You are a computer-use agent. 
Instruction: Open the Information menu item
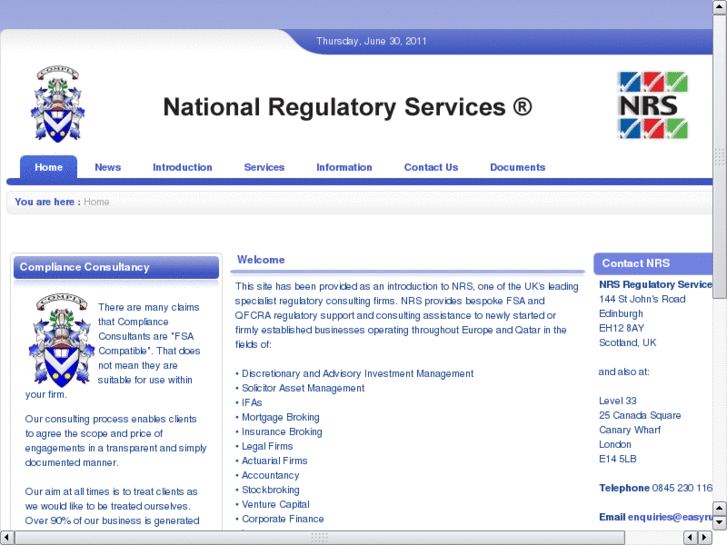[x=344, y=167]
